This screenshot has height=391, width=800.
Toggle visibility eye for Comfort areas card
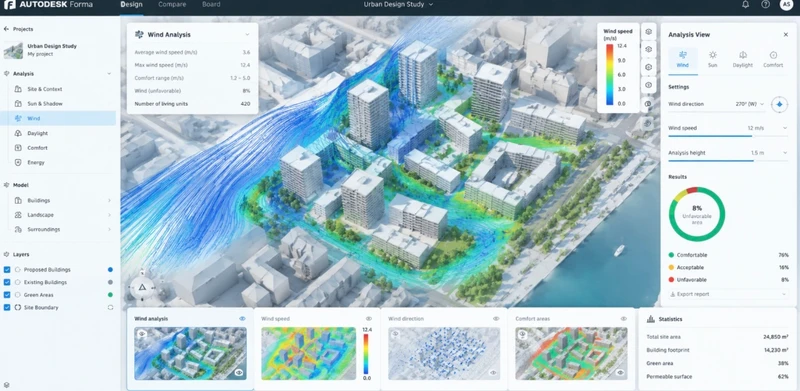coord(623,319)
